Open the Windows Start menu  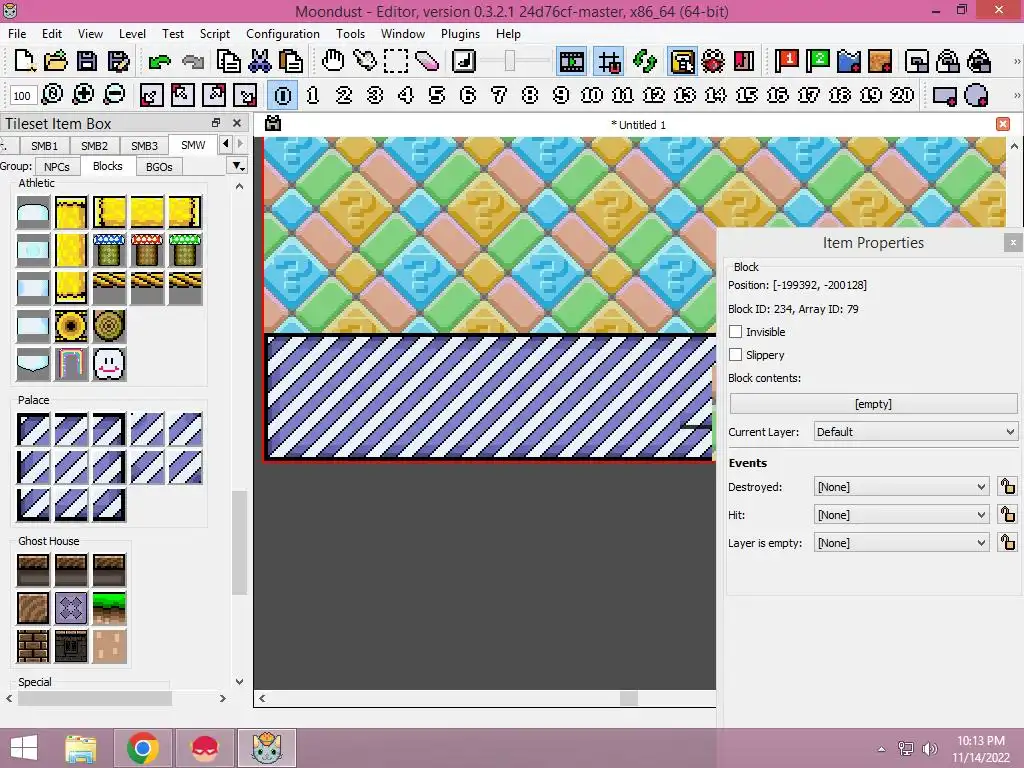24,748
